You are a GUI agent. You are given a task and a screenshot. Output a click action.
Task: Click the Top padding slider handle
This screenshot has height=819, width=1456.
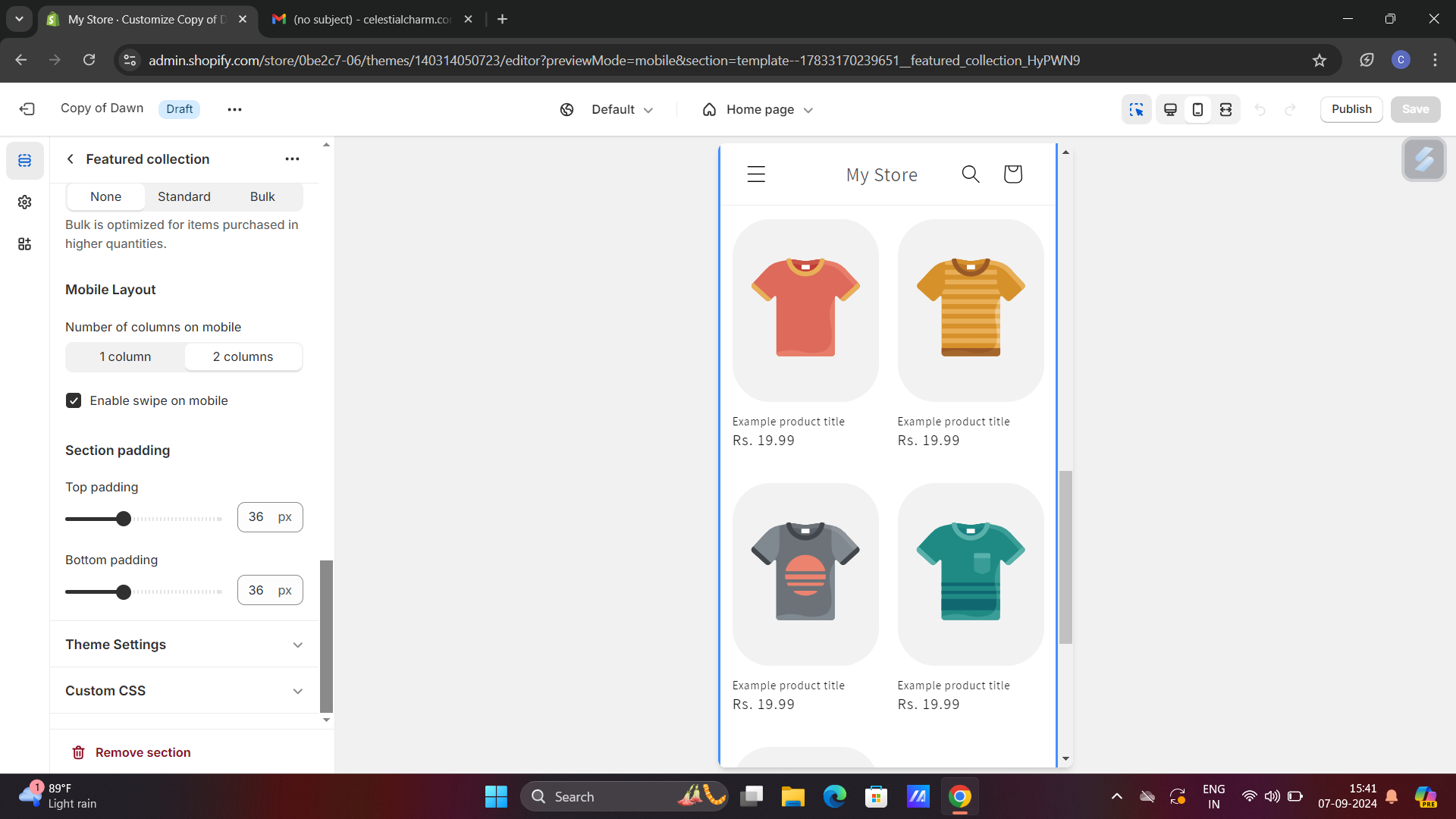tap(124, 519)
